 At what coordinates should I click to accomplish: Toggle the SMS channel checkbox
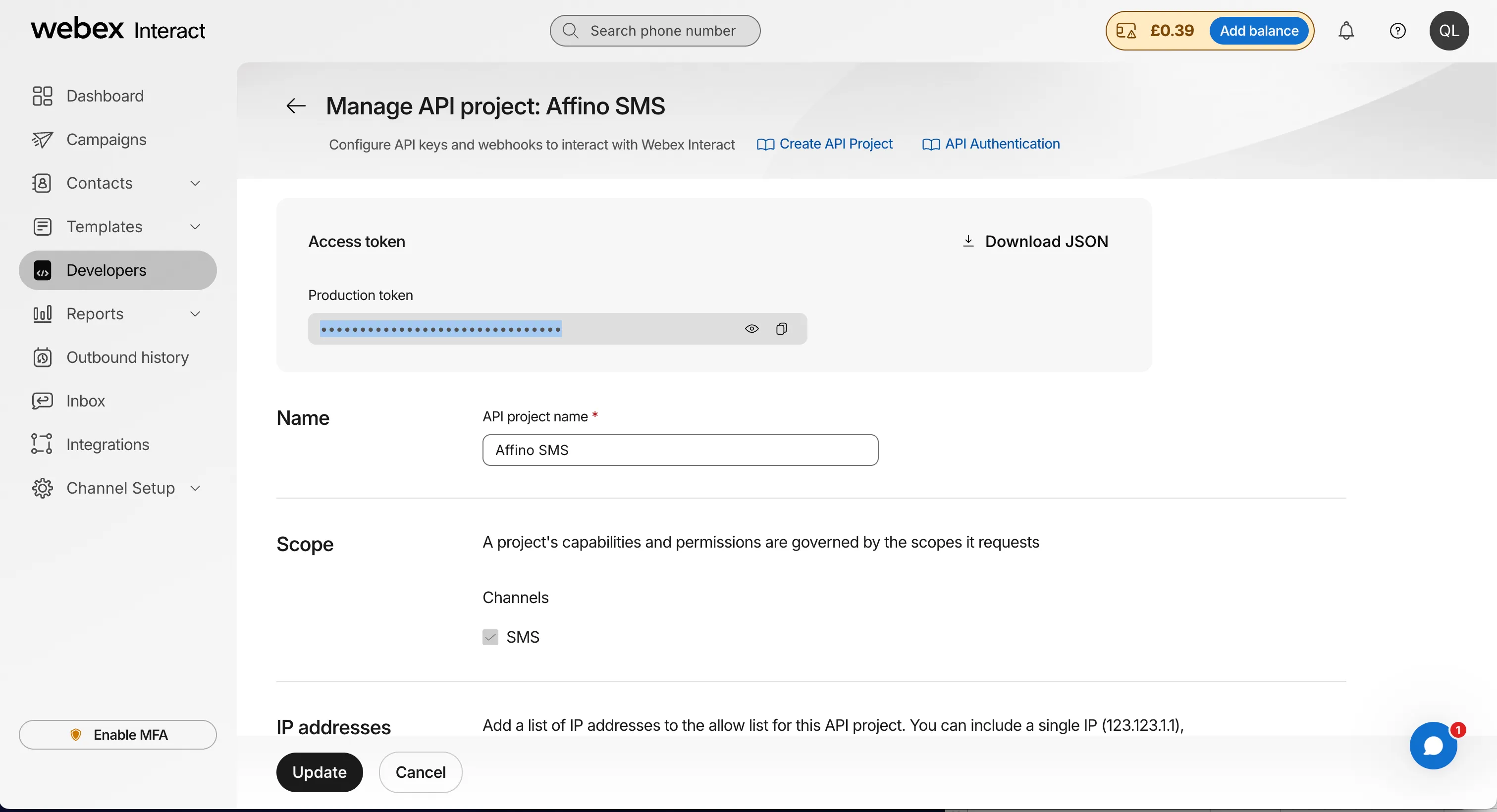coord(490,637)
